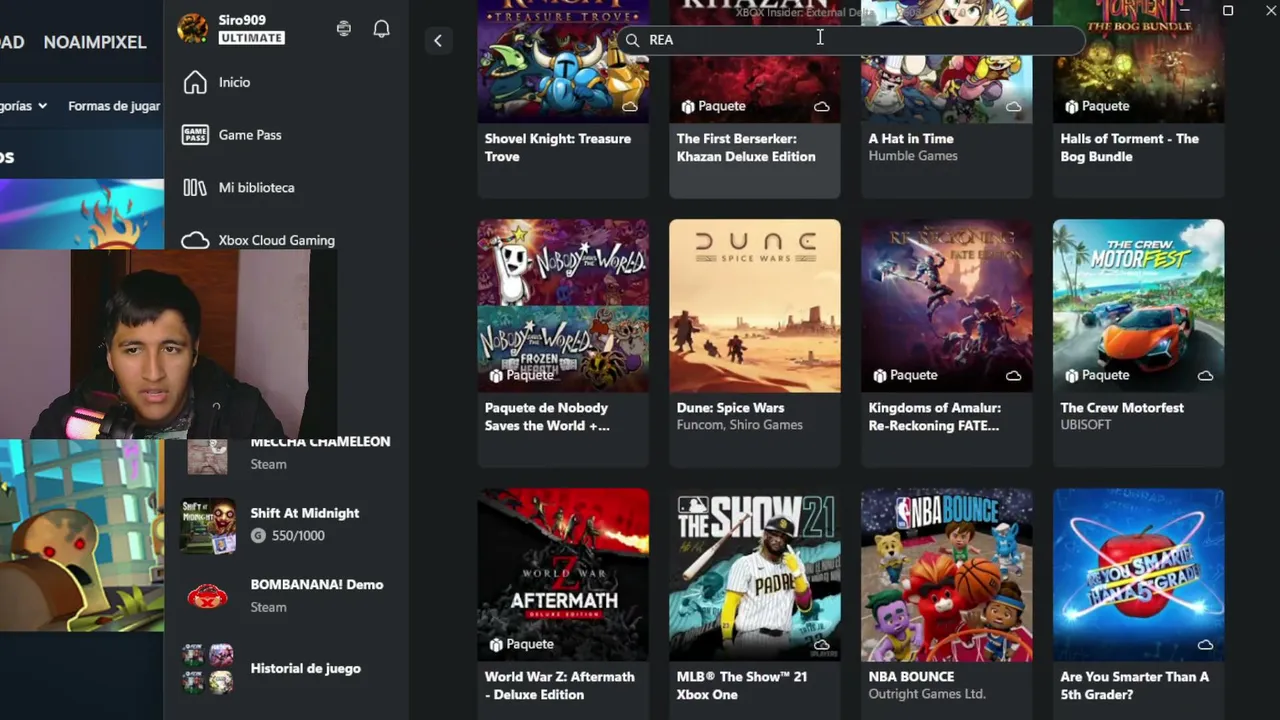This screenshot has width=1280, height=720.
Task: Open the NBA Bounce cover art
Action: point(947,575)
